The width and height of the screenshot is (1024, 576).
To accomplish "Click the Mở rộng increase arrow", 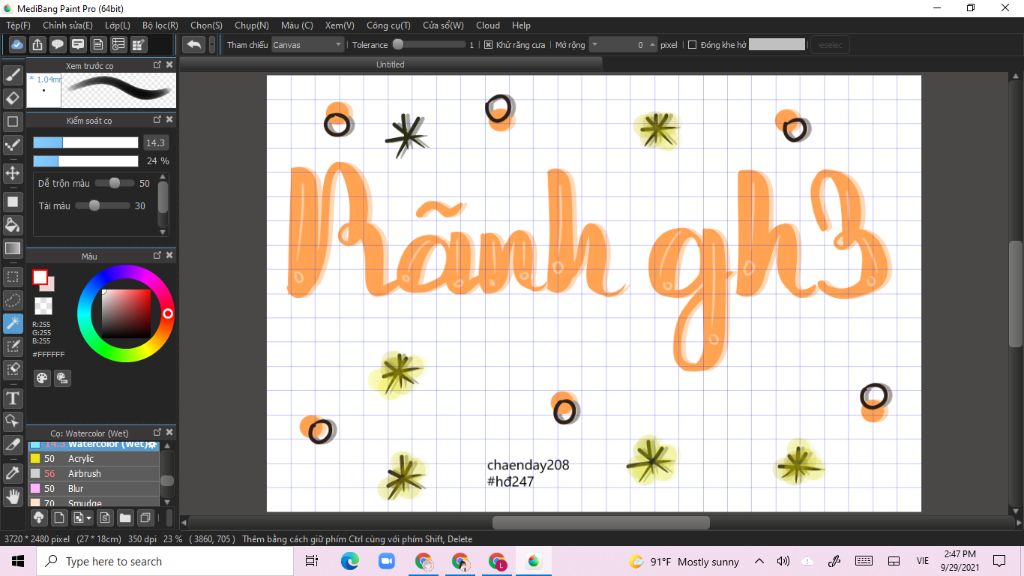I will pos(652,45).
